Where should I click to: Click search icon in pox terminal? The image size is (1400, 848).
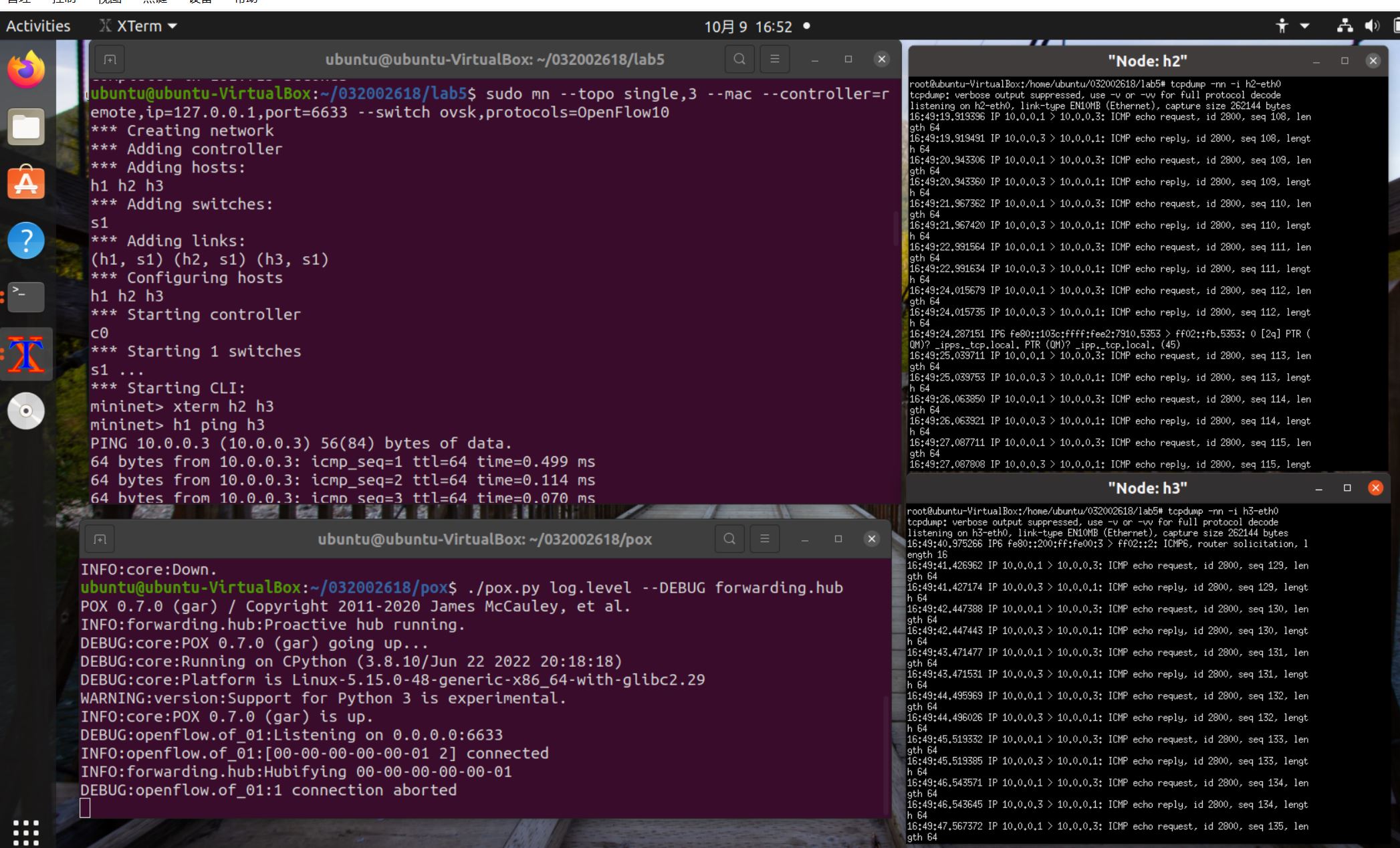(x=729, y=538)
